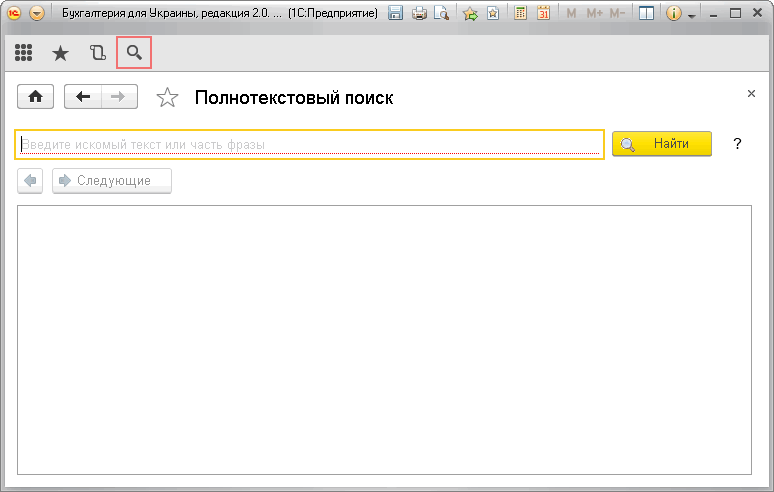Focus the full-text search input field
The image size is (774, 492).
coord(310,144)
